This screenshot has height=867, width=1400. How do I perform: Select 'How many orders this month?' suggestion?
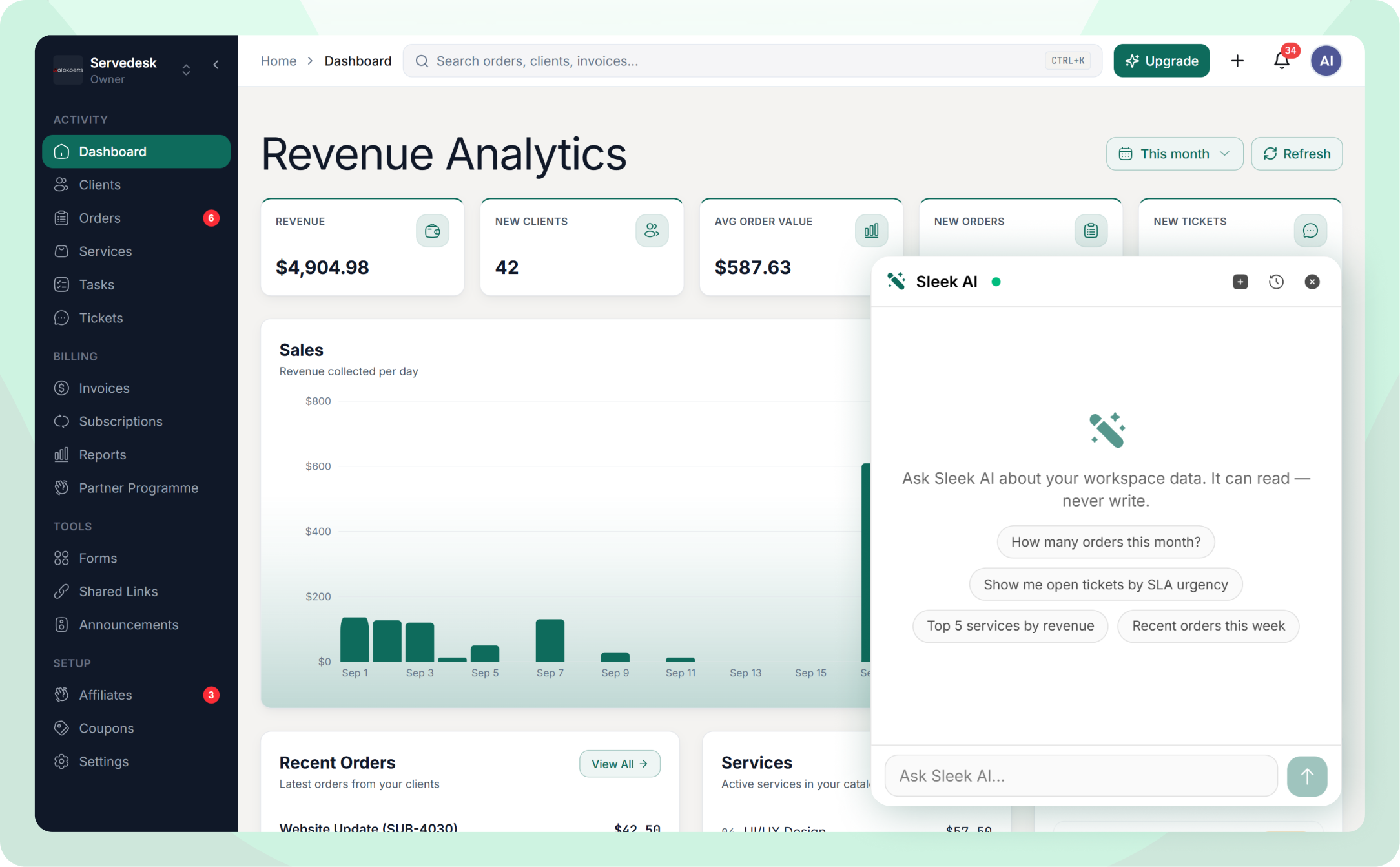point(1106,542)
